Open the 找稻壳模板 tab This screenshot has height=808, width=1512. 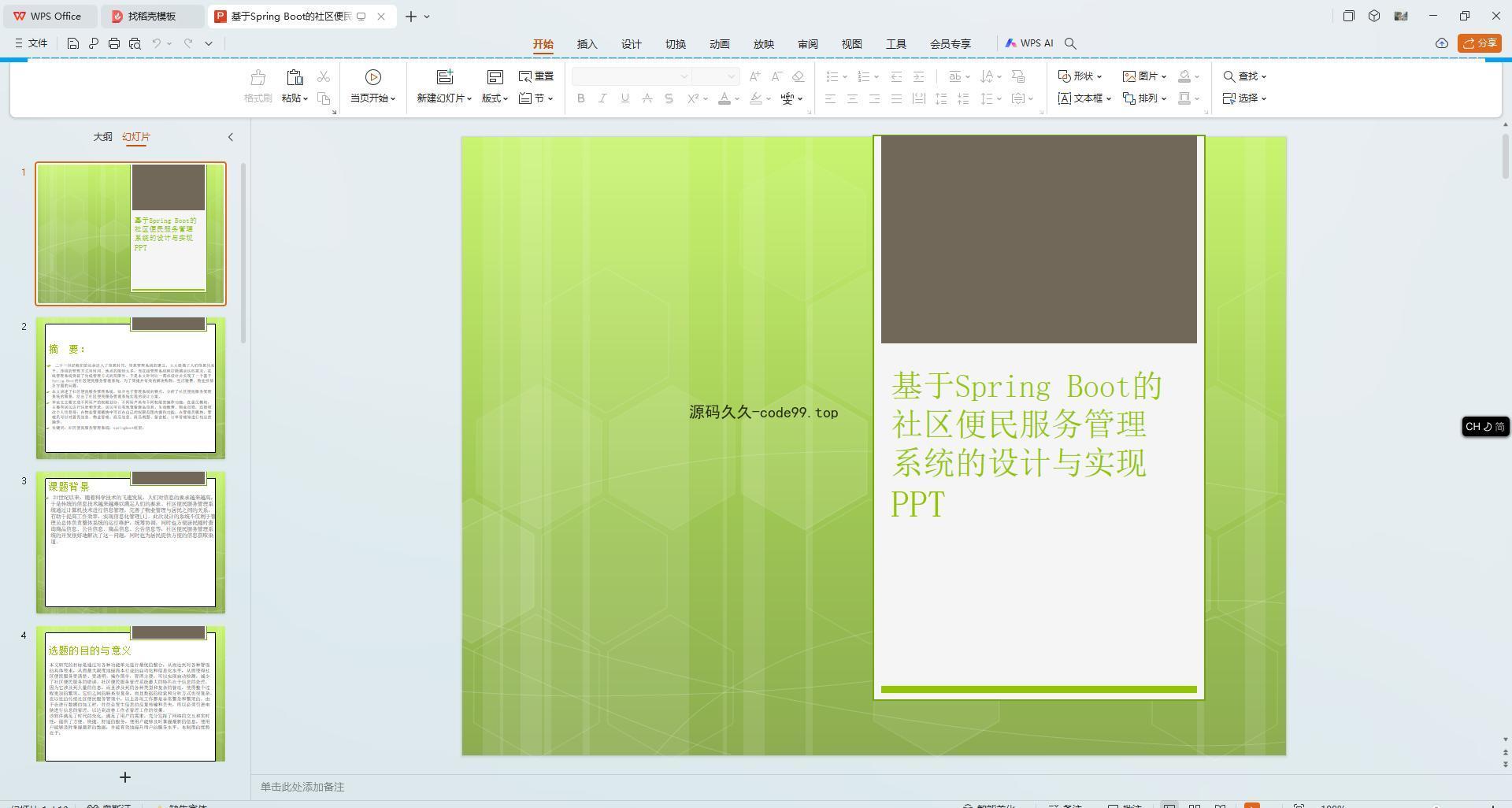coord(152,16)
